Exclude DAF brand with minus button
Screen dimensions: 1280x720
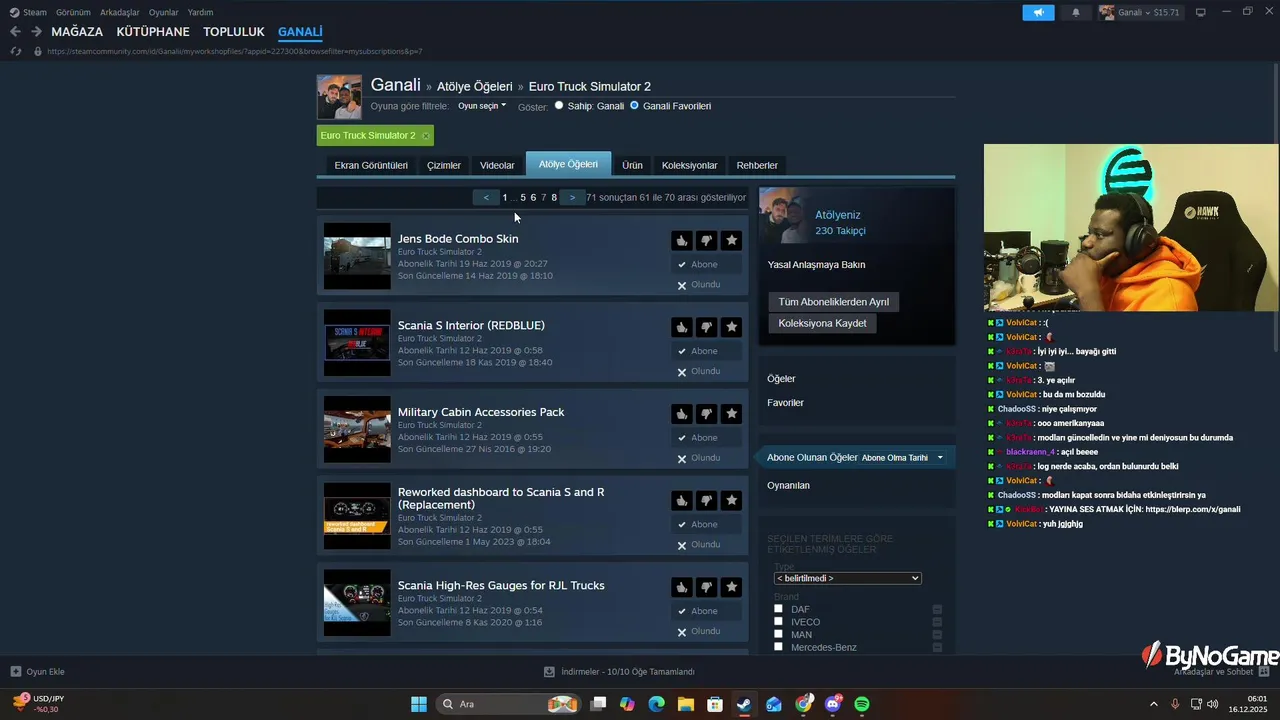tap(937, 609)
